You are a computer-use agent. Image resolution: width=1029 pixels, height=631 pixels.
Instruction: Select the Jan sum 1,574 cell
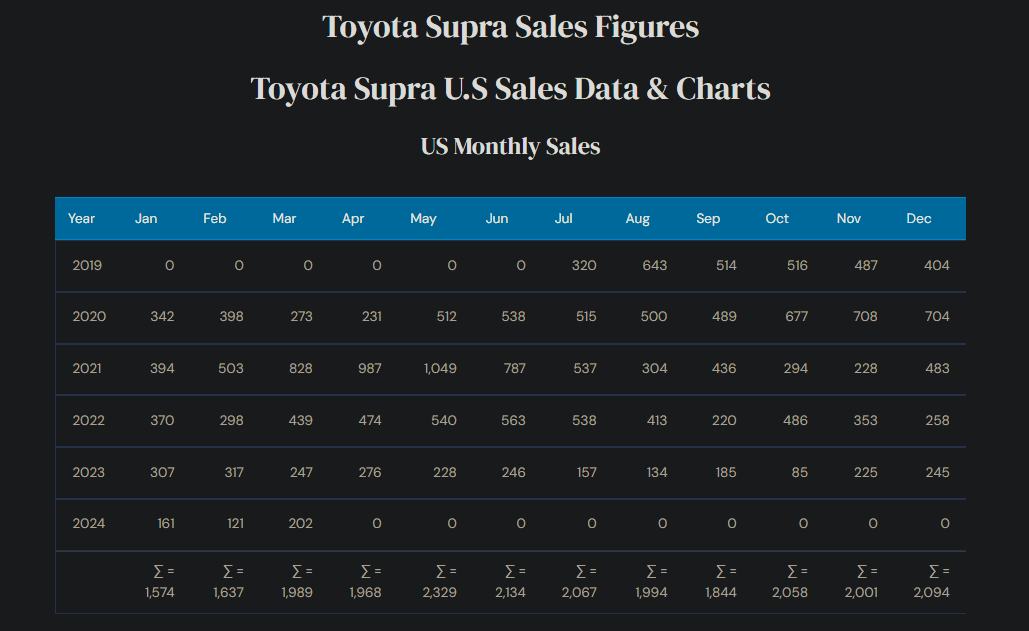point(160,582)
